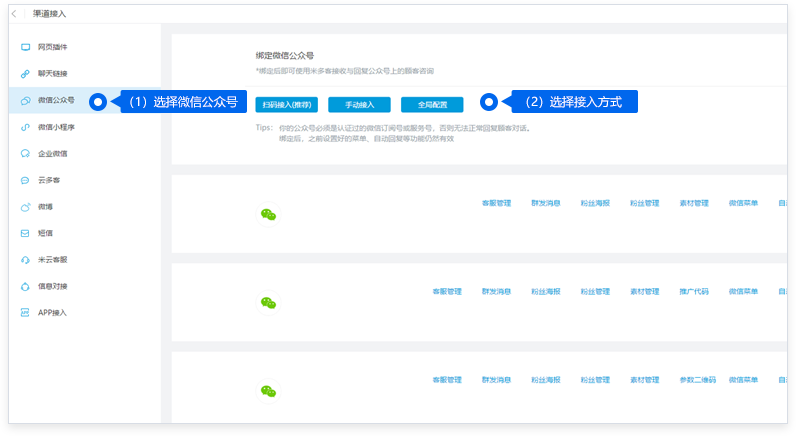Go to 信息对接 in the sidebar
The height and width of the screenshot is (436, 796).
click(53, 286)
